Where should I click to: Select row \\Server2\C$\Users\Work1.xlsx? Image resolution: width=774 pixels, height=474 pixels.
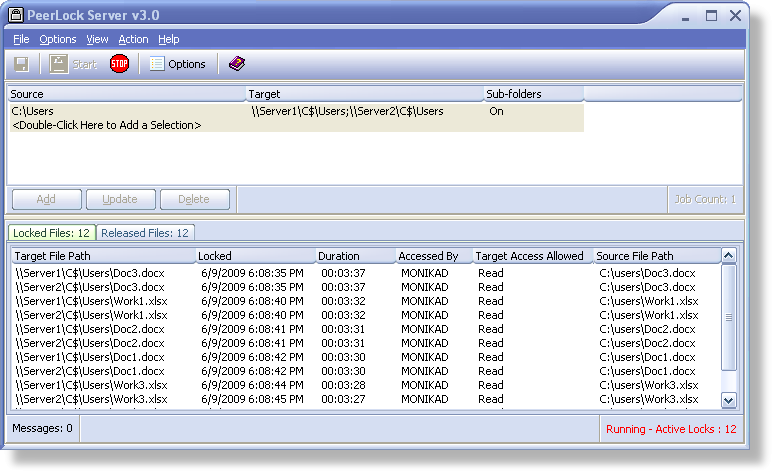365,315
